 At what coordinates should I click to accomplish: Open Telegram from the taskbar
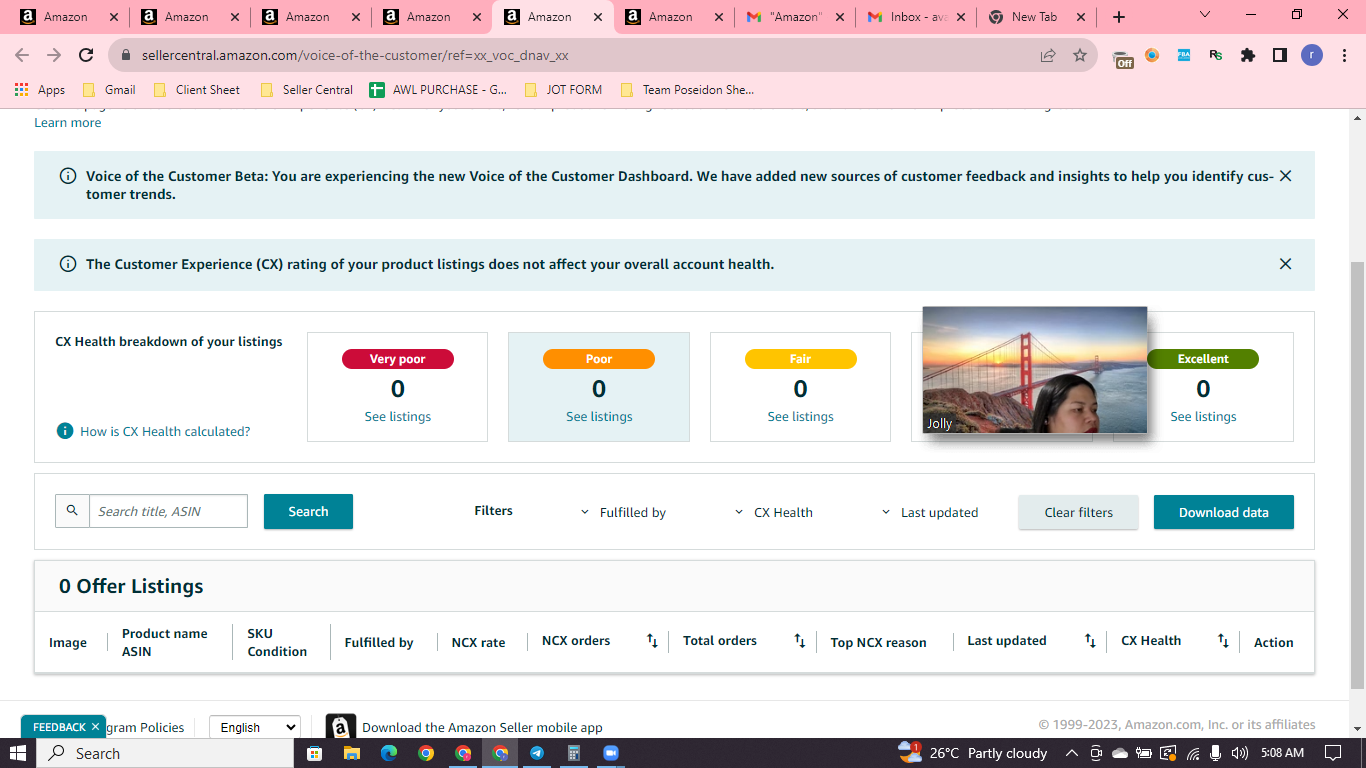pyautogui.click(x=537, y=753)
